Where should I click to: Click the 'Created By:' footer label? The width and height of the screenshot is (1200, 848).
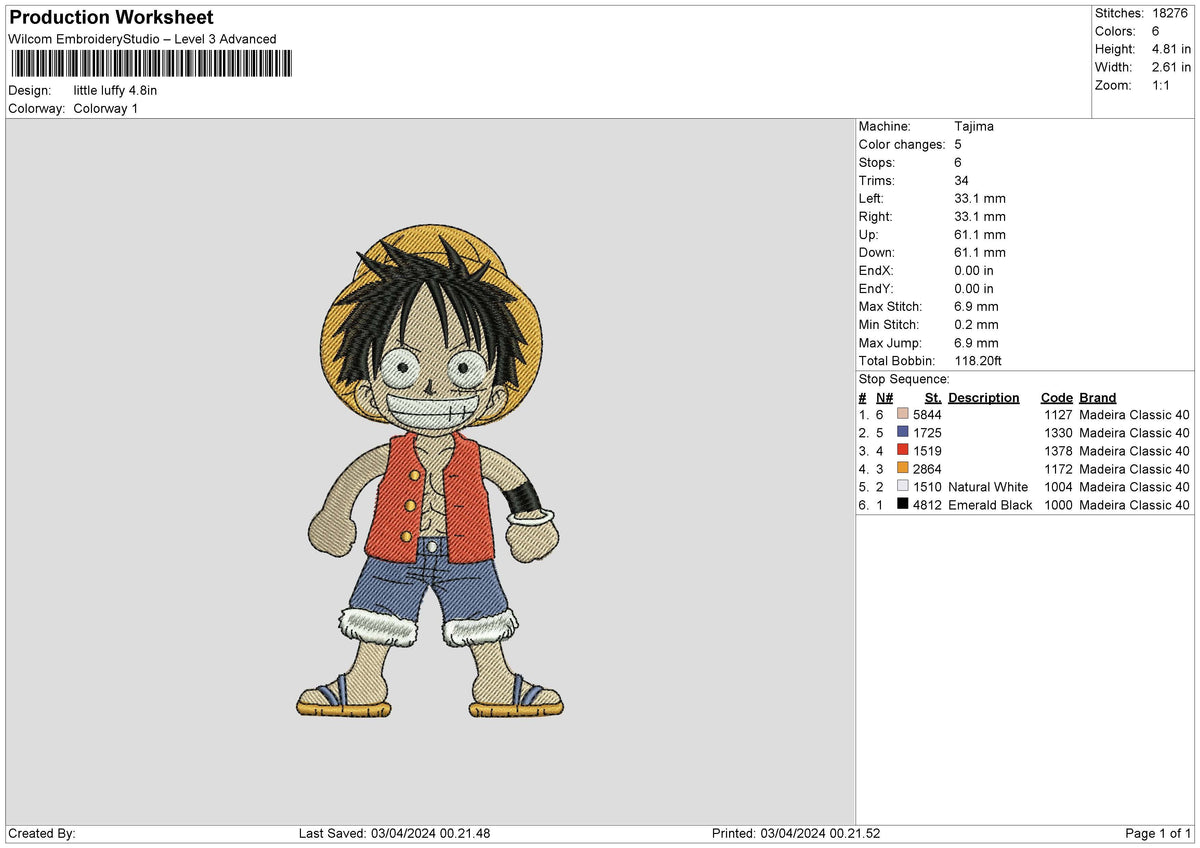[x=42, y=834]
